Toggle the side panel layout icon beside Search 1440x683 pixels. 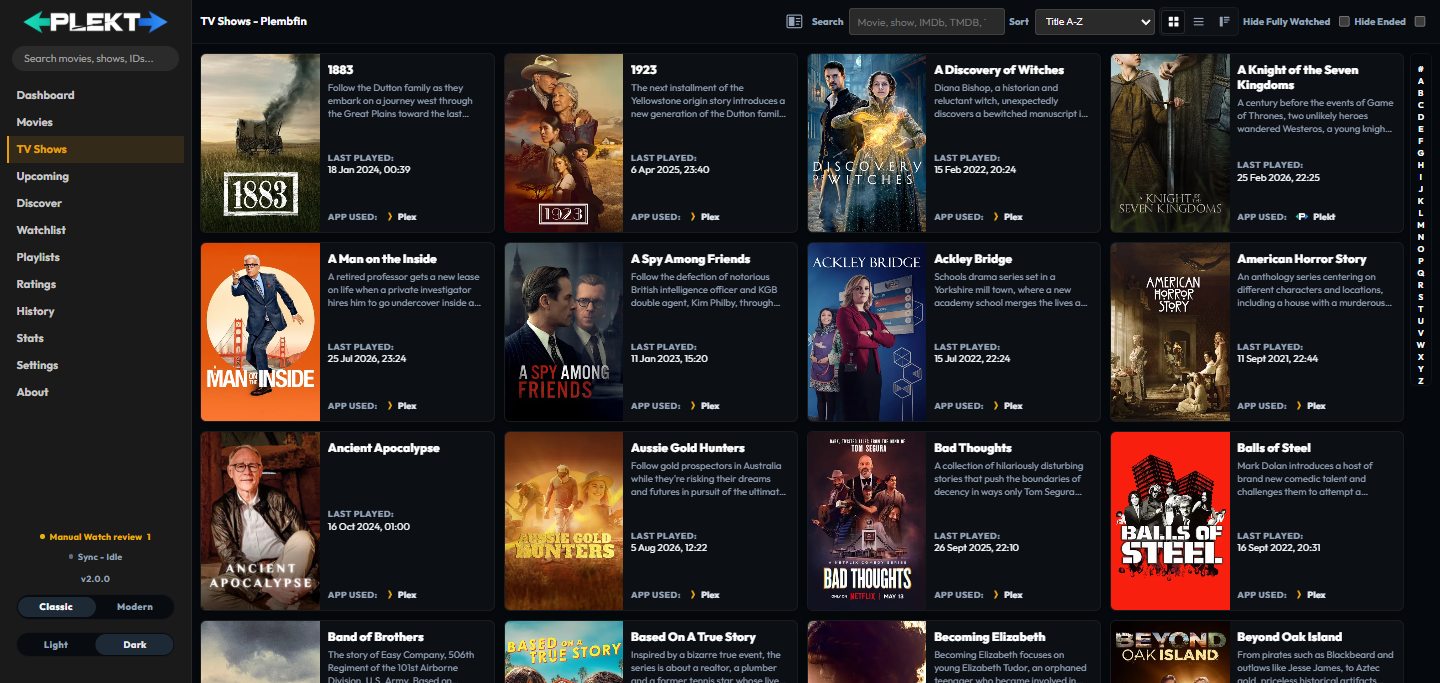coord(795,21)
